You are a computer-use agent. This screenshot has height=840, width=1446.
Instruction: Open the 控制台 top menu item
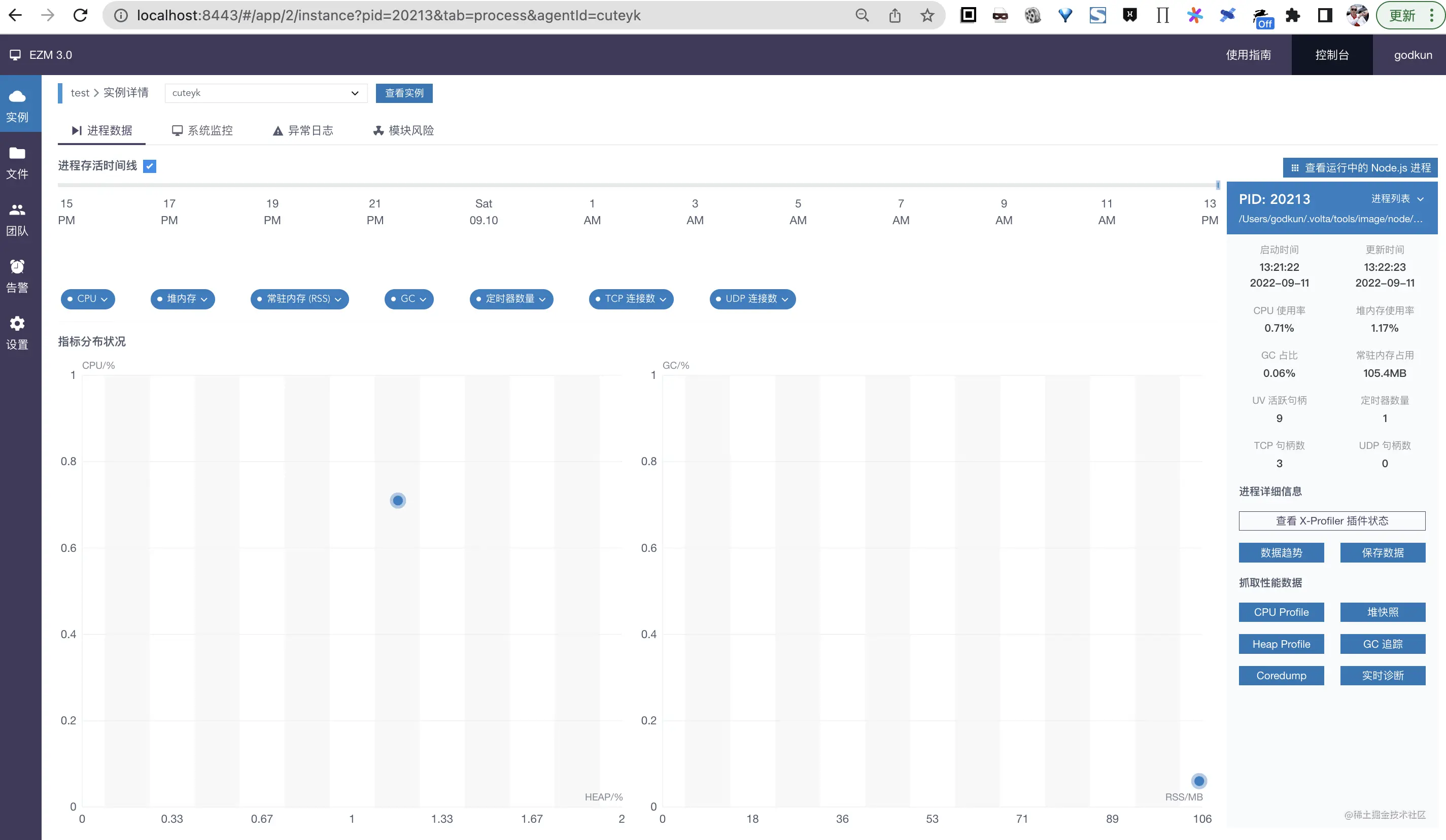(1332, 55)
